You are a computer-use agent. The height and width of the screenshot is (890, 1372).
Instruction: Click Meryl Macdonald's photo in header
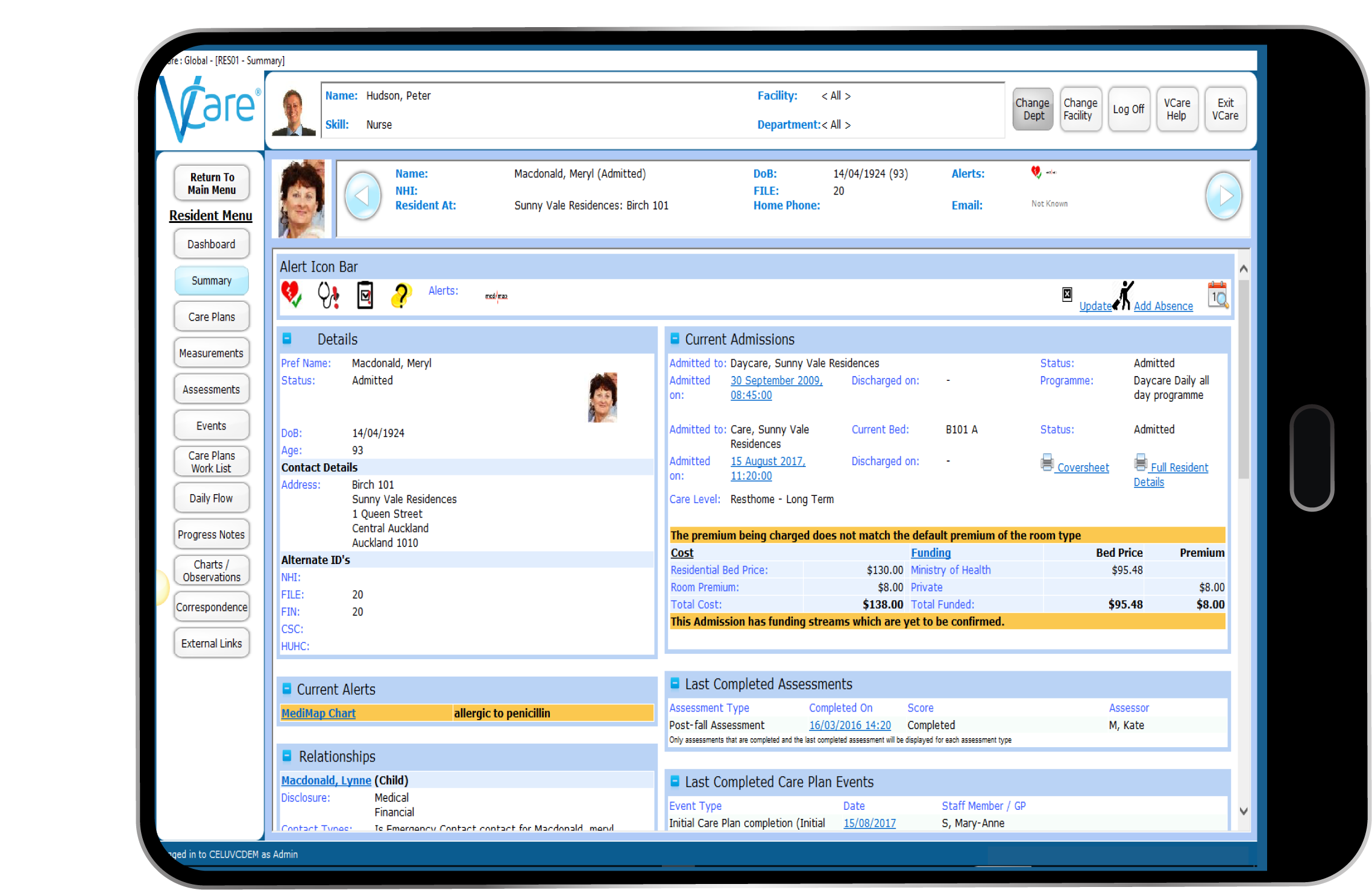(301, 198)
